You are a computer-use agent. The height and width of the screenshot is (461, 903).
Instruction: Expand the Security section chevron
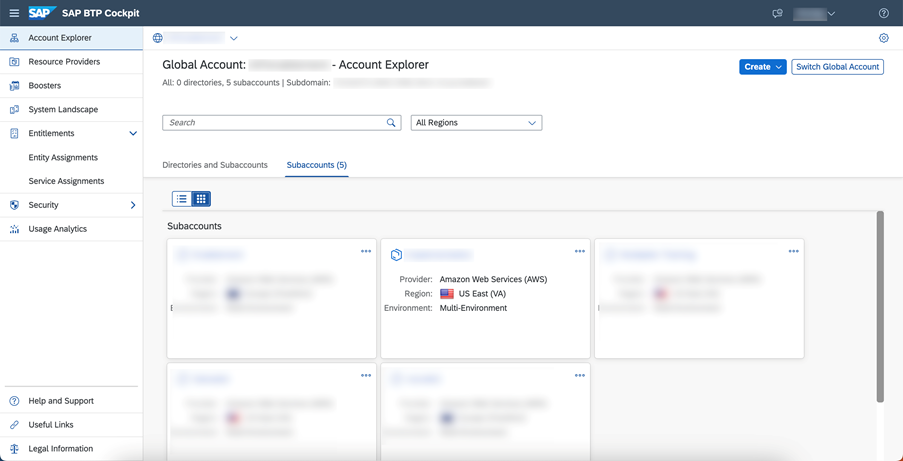pos(133,205)
